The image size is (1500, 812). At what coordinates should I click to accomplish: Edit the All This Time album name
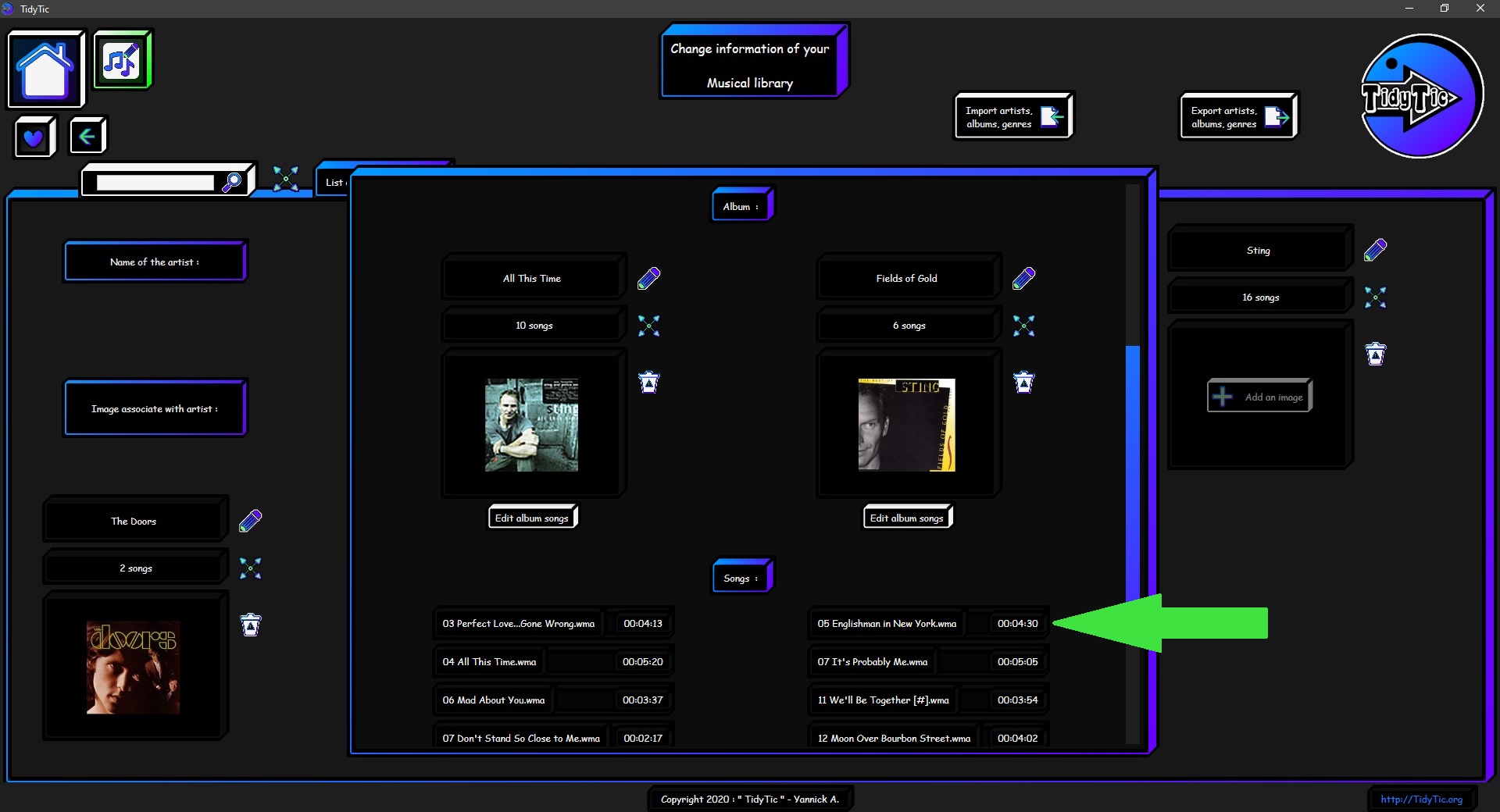pyautogui.click(x=648, y=278)
